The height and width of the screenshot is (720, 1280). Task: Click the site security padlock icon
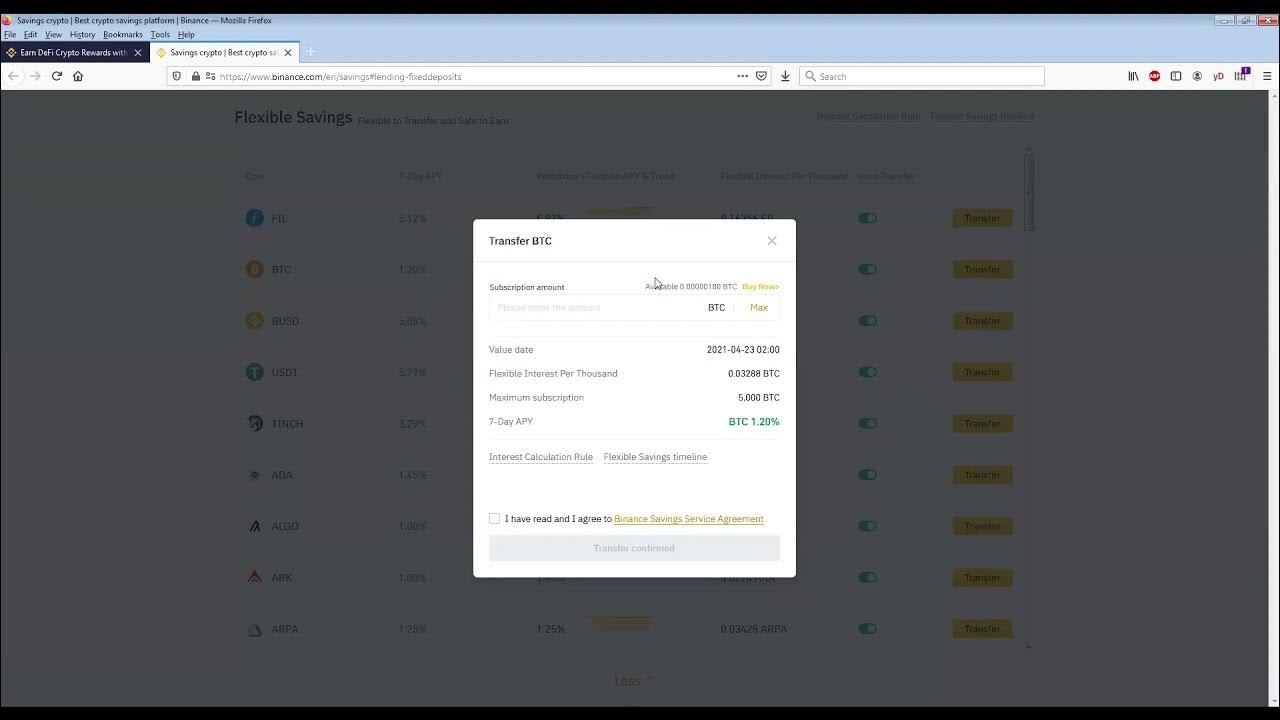[196, 76]
